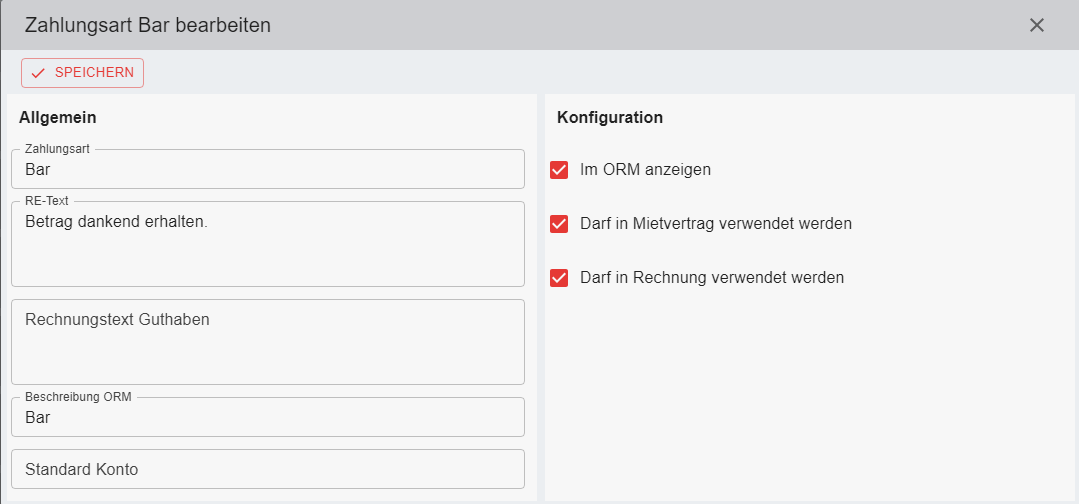1079x504 pixels.
Task: Click the Konfiguration section heading
Action: 609,117
